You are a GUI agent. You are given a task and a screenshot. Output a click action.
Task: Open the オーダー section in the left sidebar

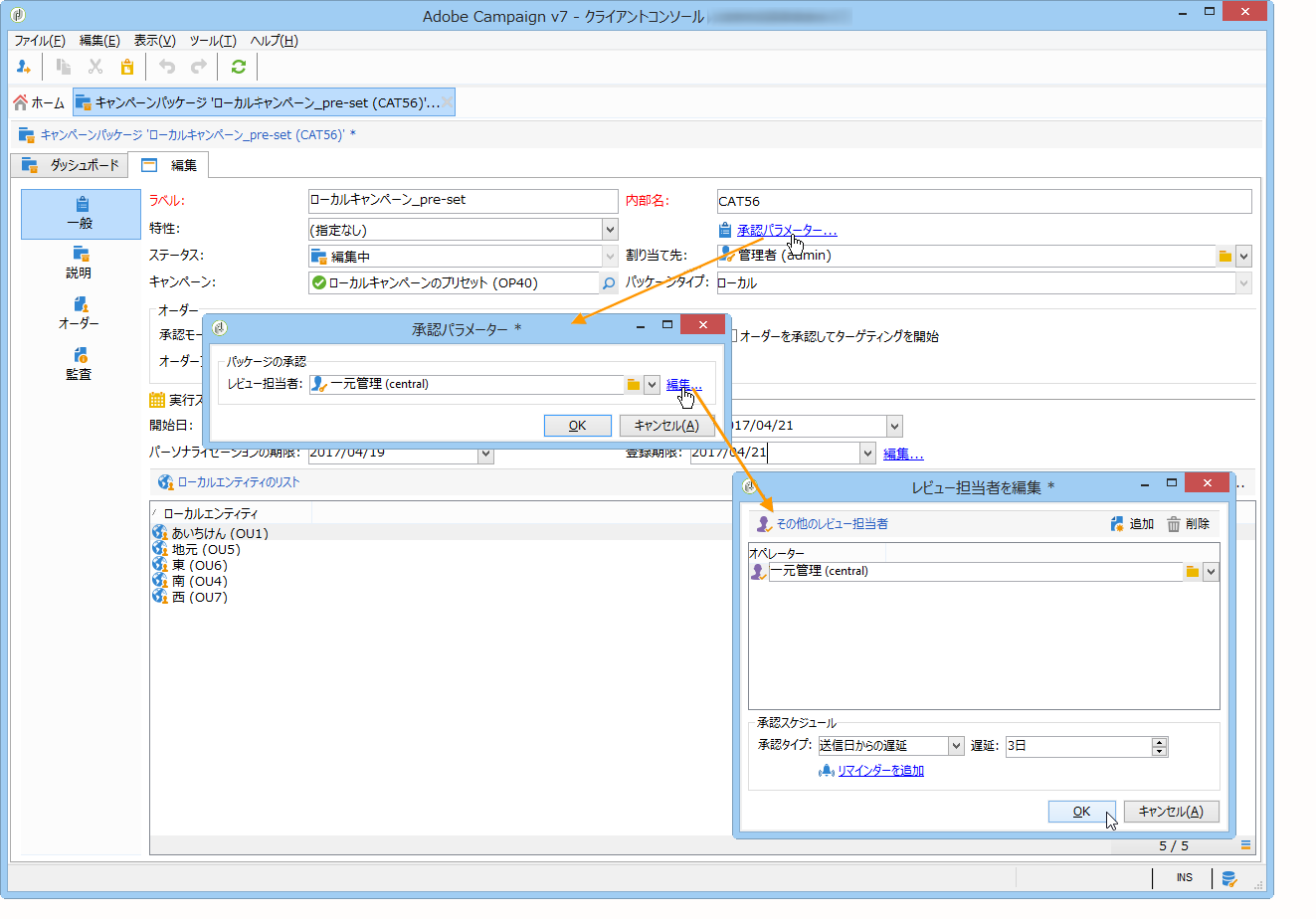(x=80, y=313)
